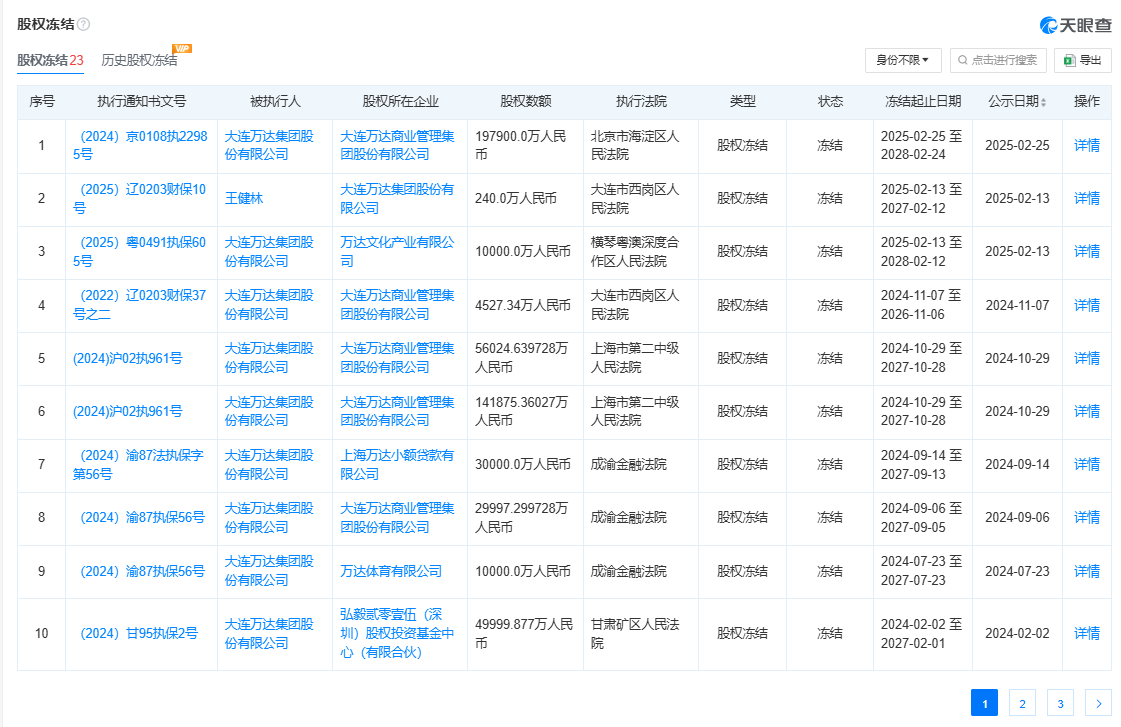Open 万达体育有限公司 company link
Image resolution: width=1121 pixels, height=727 pixels.
(391, 571)
